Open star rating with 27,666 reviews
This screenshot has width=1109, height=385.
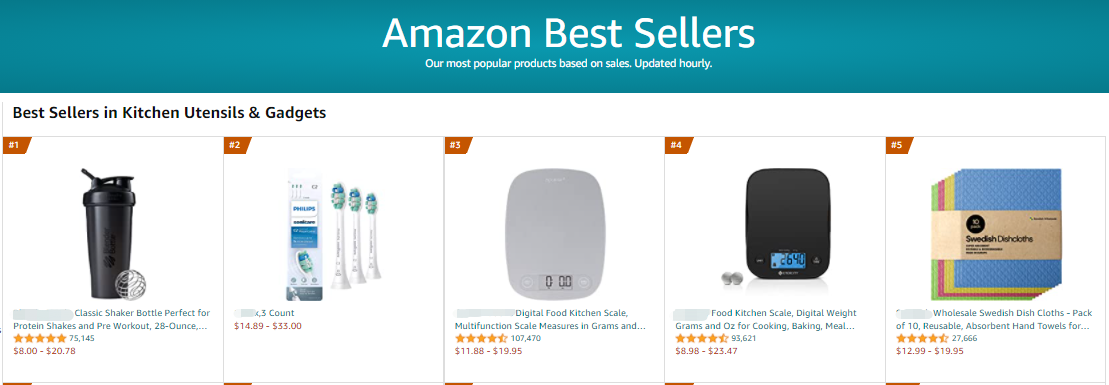click(x=922, y=338)
